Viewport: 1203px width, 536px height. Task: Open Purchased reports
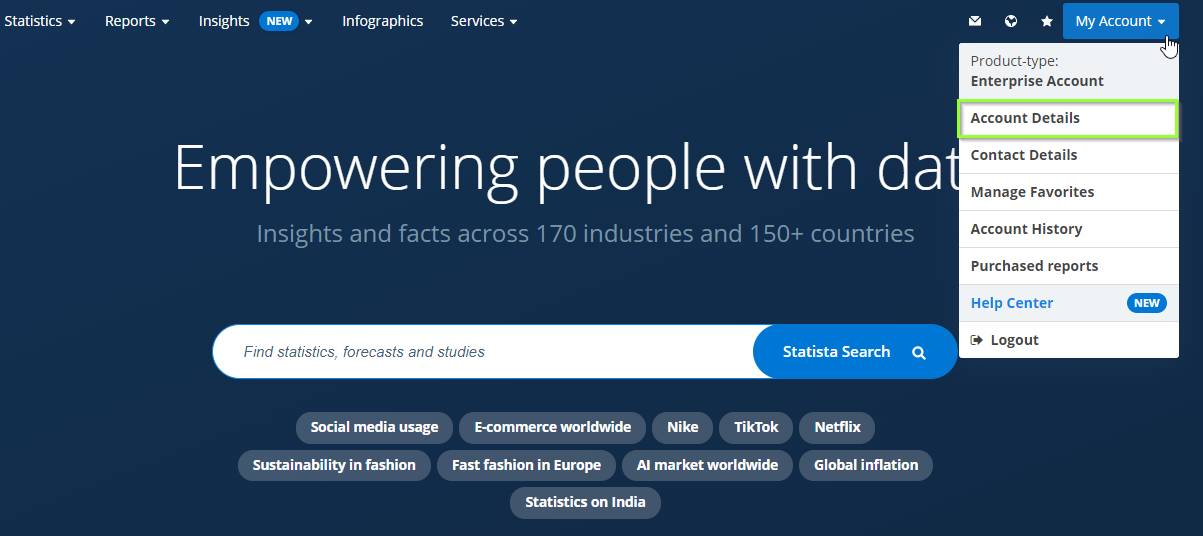tap(1069, 266)
